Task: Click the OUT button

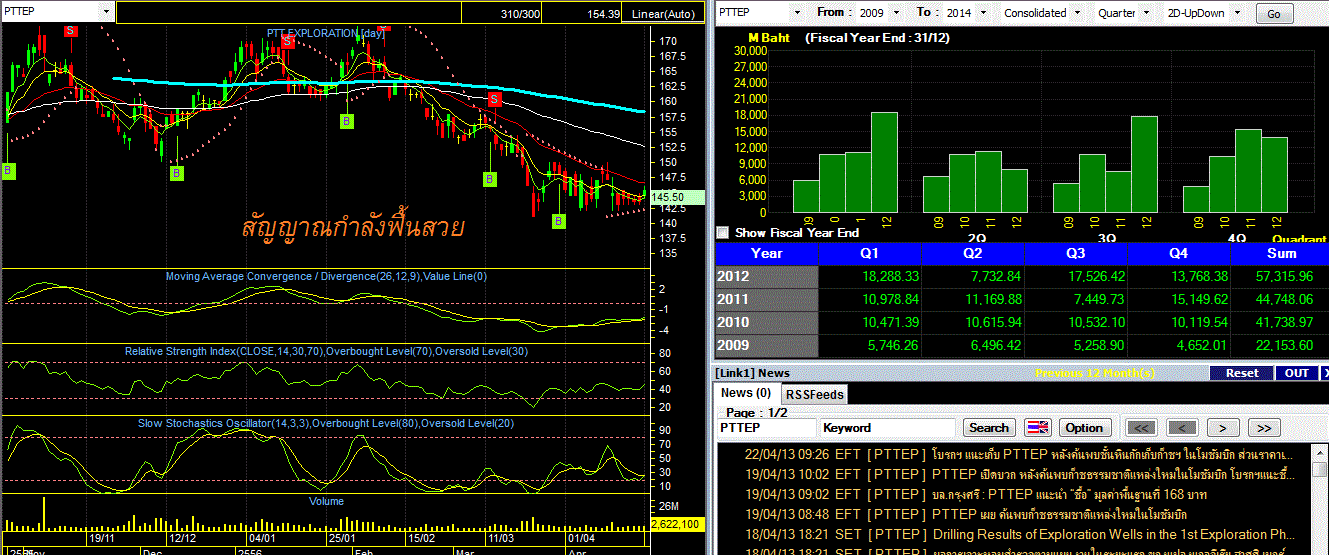Action: tap(1296, 373)
